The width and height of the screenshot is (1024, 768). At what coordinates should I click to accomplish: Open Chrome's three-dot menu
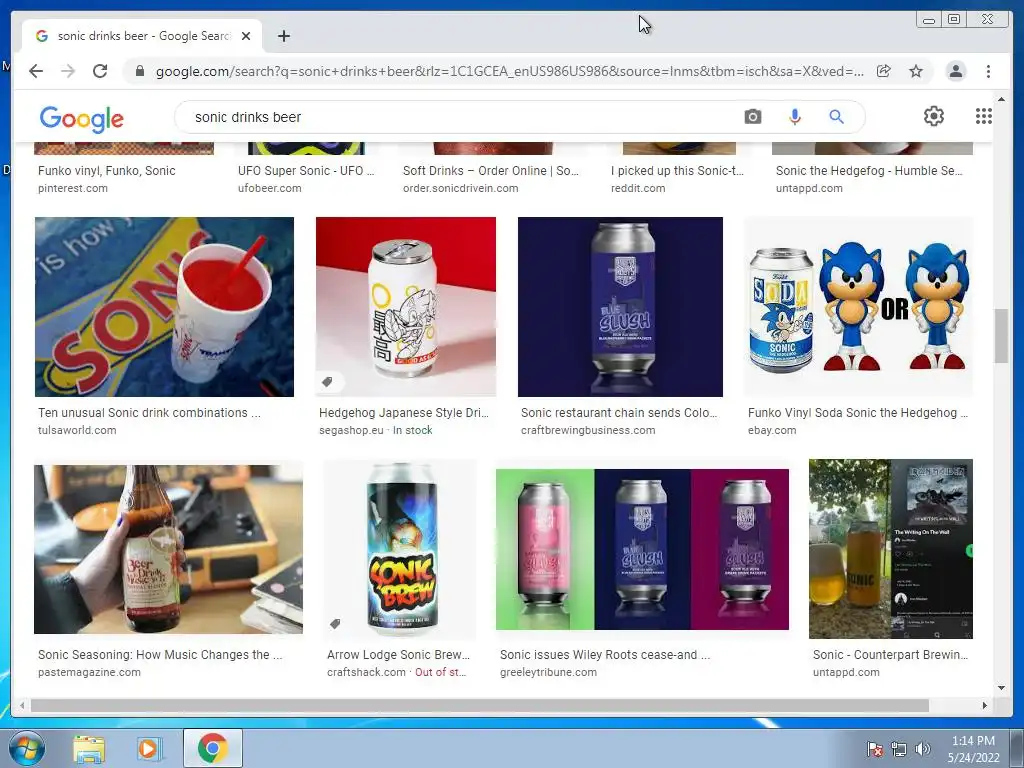point(988,71)
